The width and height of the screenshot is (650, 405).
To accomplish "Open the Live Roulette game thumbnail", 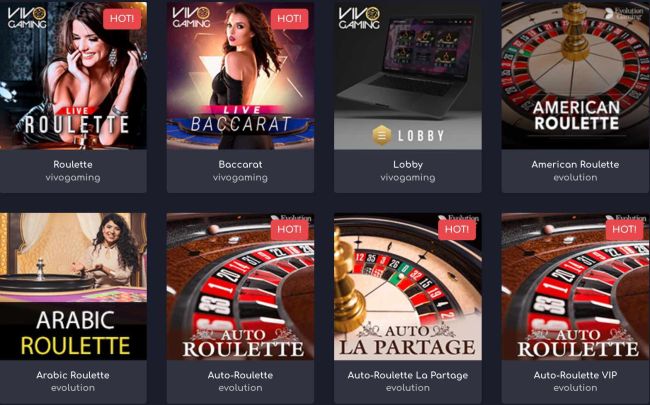I will tap(73, 75).
